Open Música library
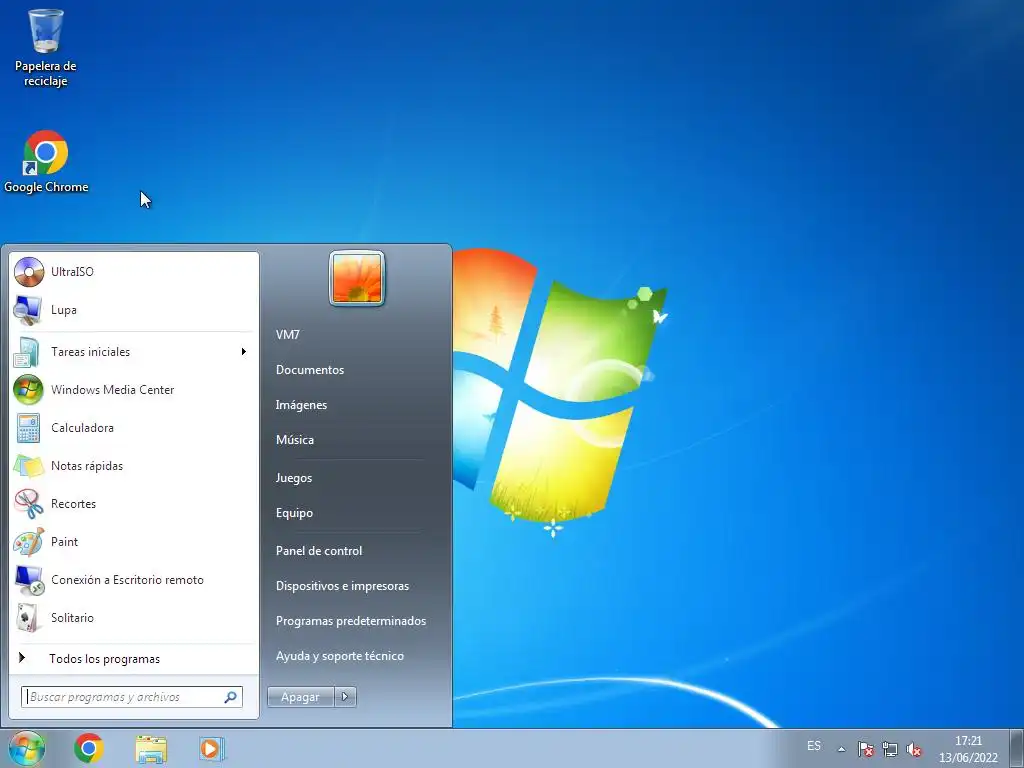Image resolution: width=1024 pixels, height=768 pixels. (295, 440)
